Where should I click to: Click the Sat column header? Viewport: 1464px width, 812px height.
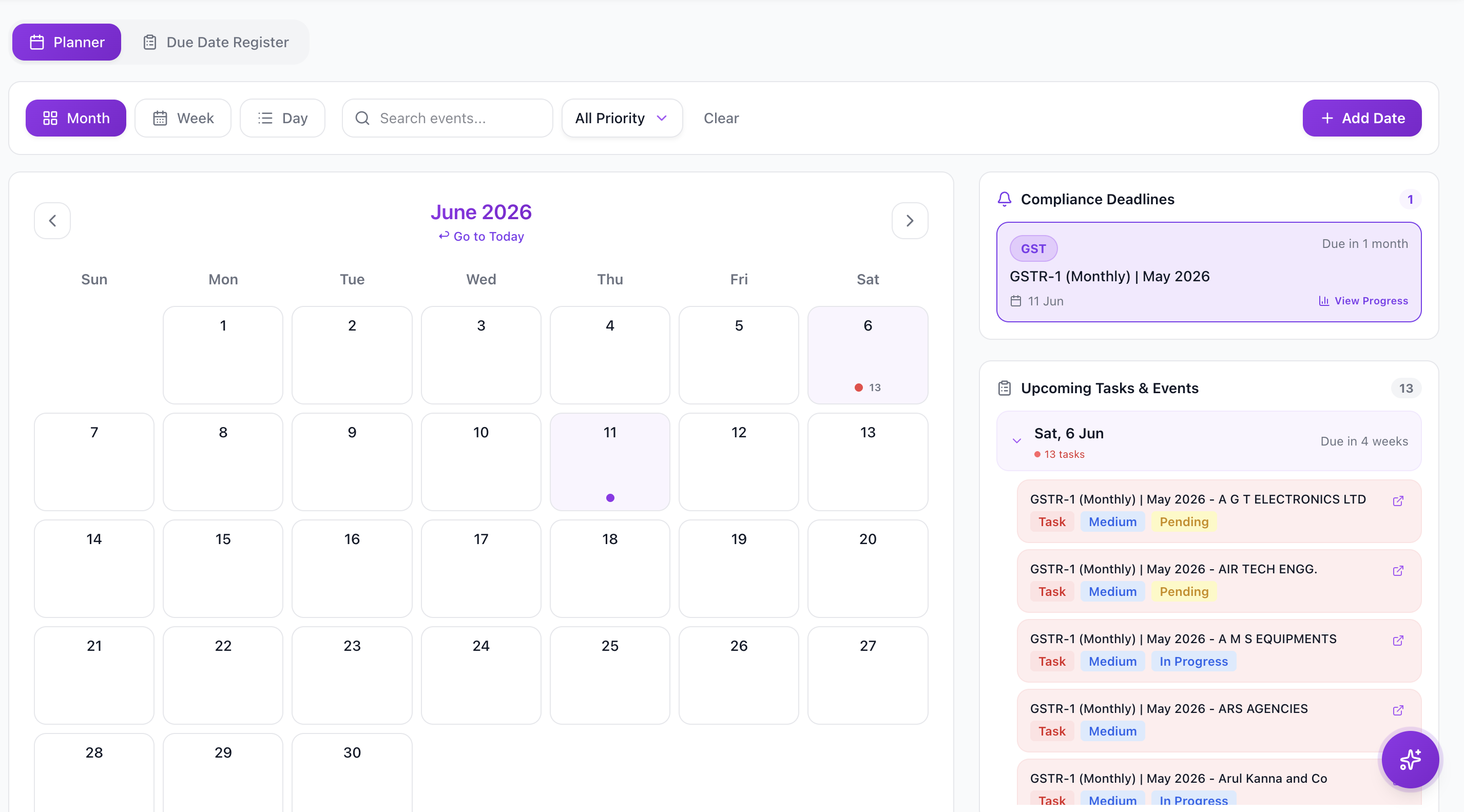[868, 280]
